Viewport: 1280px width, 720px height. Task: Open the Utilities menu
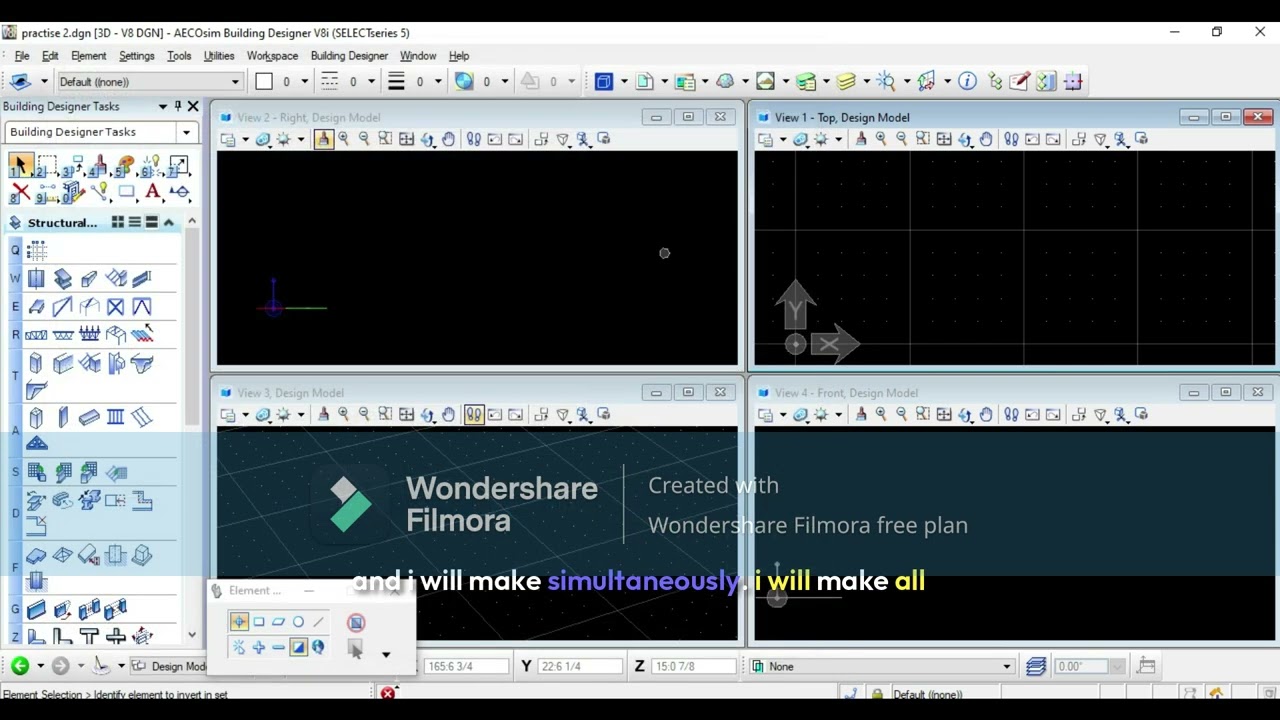pos(219,56)
